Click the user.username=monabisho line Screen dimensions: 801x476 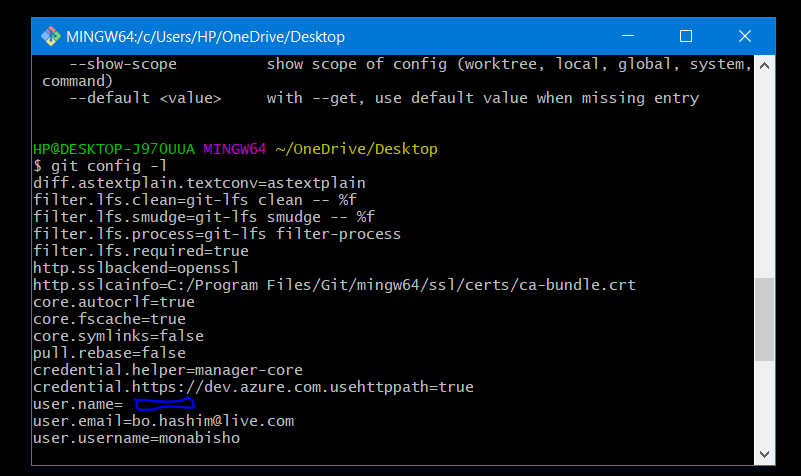[136, 438]
